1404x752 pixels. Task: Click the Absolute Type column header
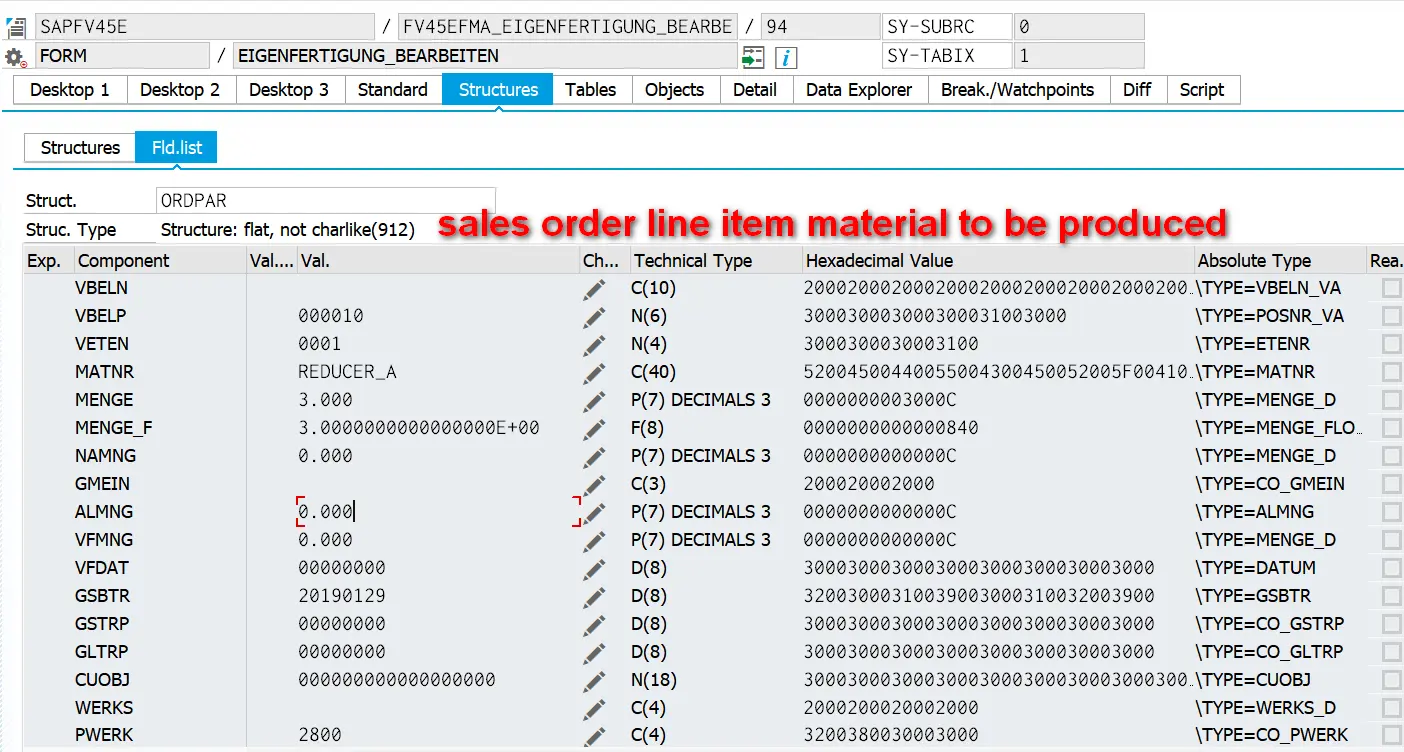pos(1280,261)
